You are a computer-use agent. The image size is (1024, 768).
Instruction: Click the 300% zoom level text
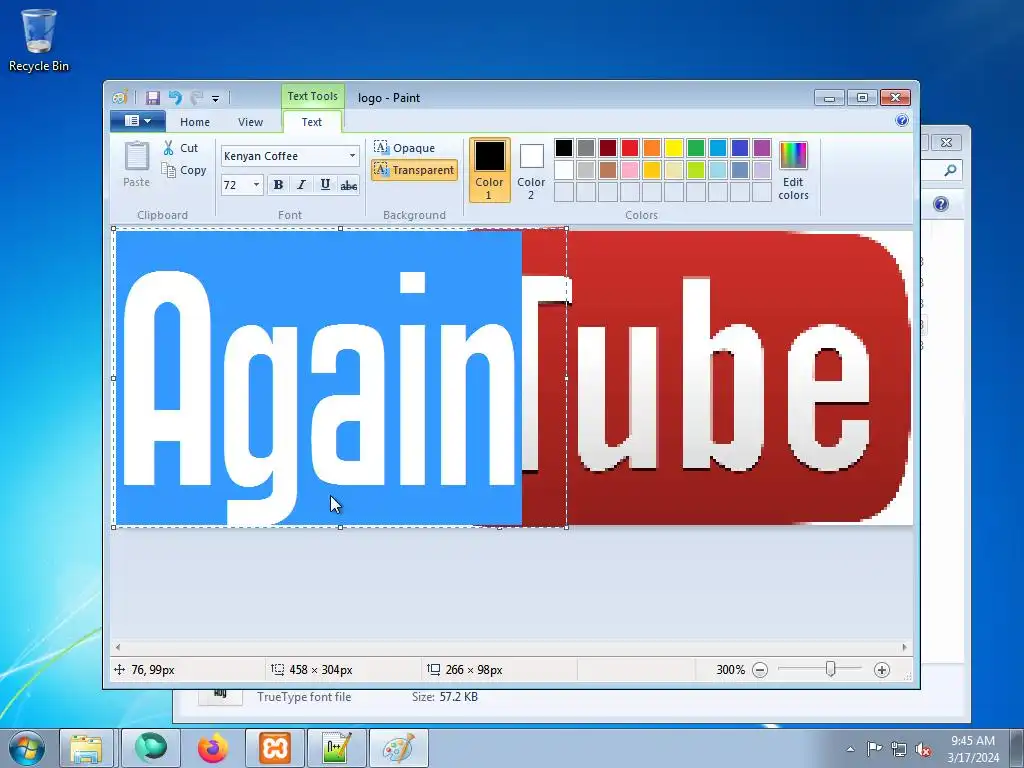(x=730, y=669)
